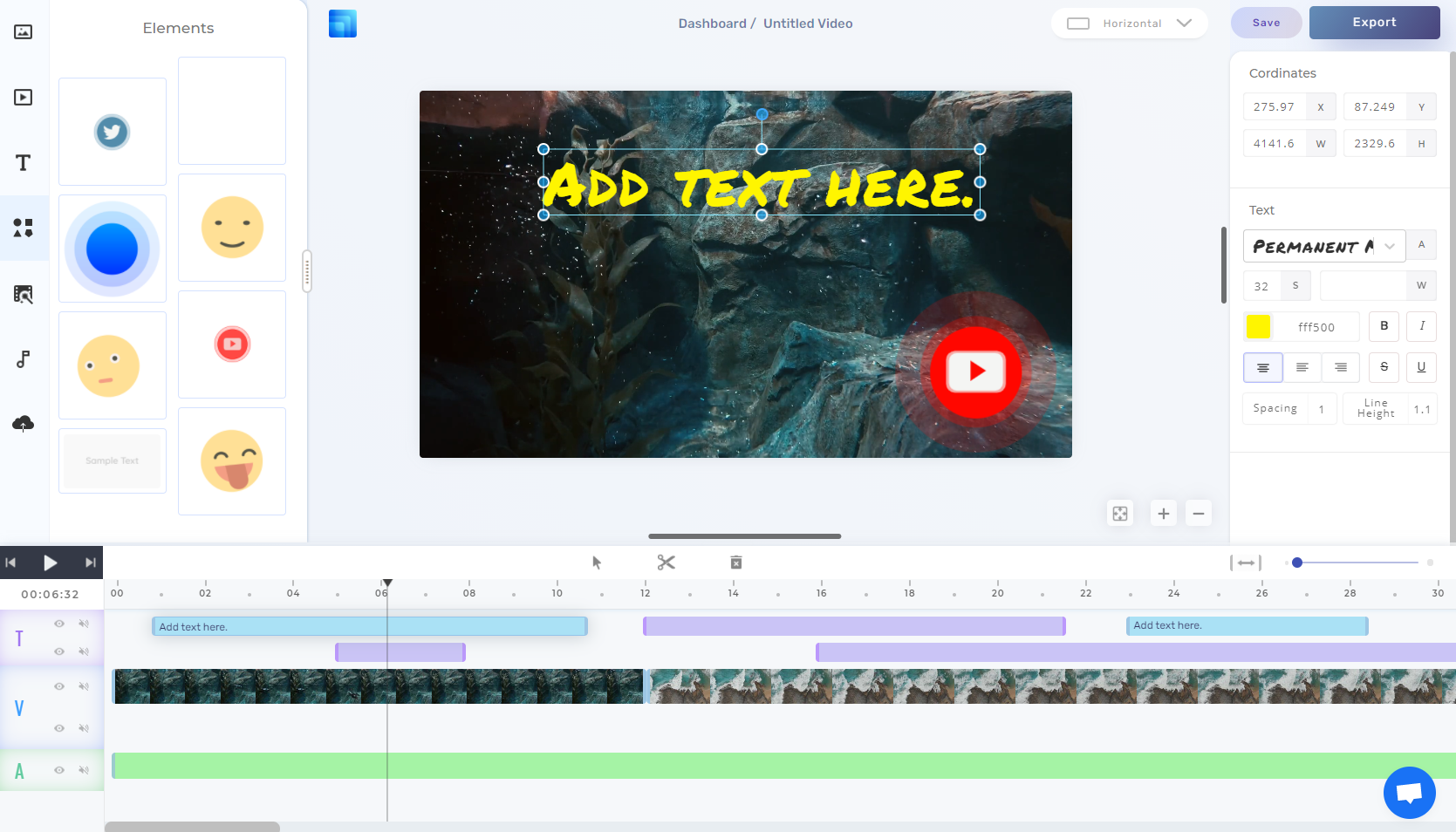Click the delete clip icon above the timeline
The width and height of the screenshot is (1456, 832).
pyautogui.click(x=735, y=563)
